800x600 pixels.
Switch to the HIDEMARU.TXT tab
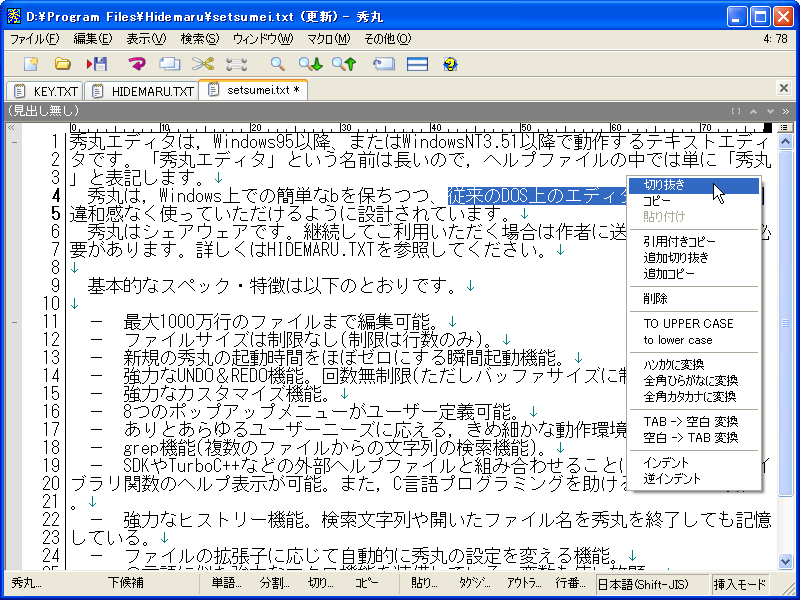tap(141, 91)
